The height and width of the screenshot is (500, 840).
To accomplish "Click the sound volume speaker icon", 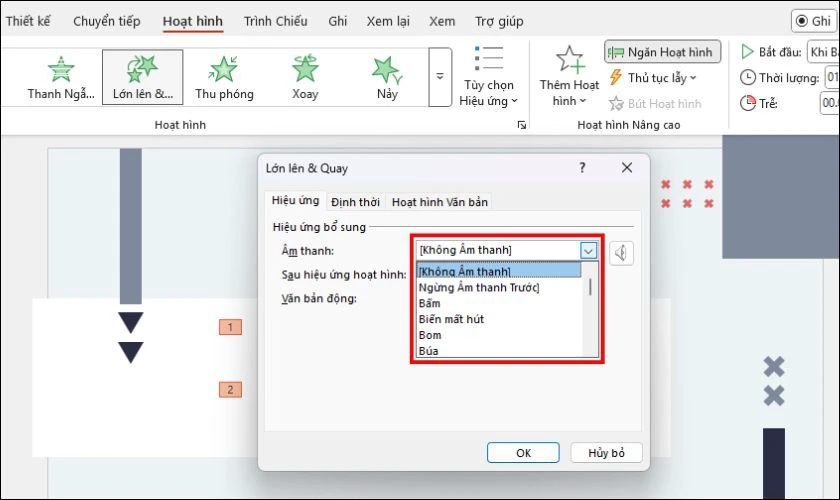I will click(x=621, y=253).
